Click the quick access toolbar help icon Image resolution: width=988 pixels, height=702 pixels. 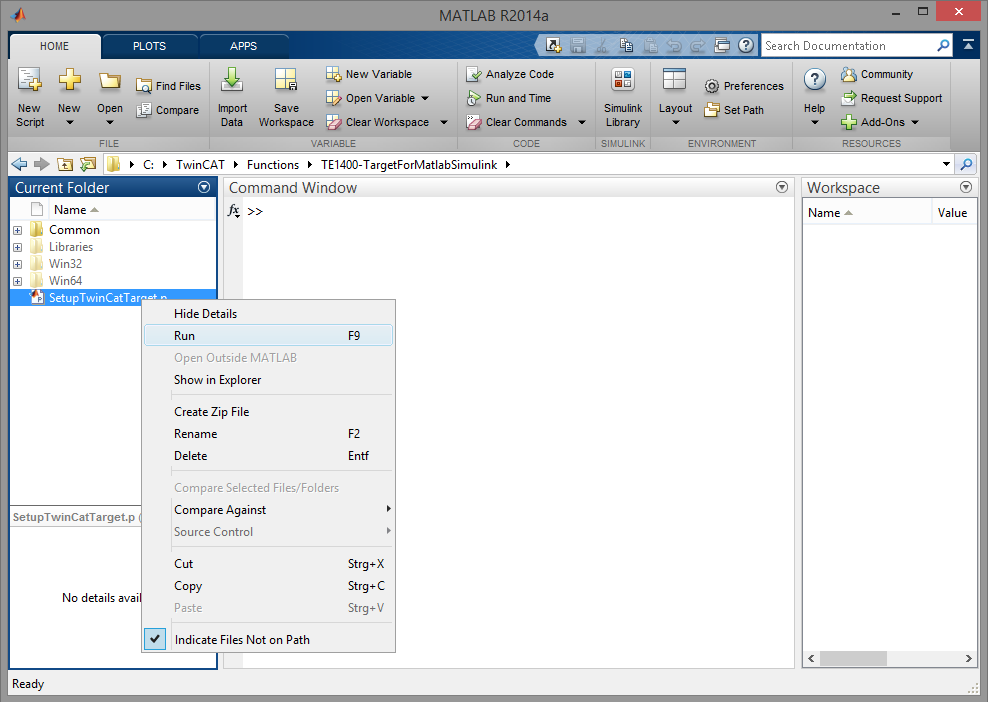[745, 45]
